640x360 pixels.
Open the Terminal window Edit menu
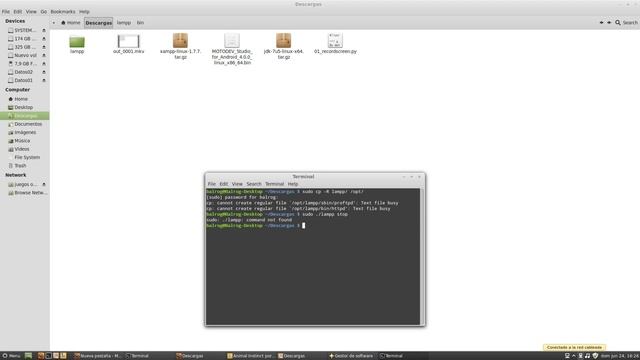pyautogui.click(x=224, y=184)
